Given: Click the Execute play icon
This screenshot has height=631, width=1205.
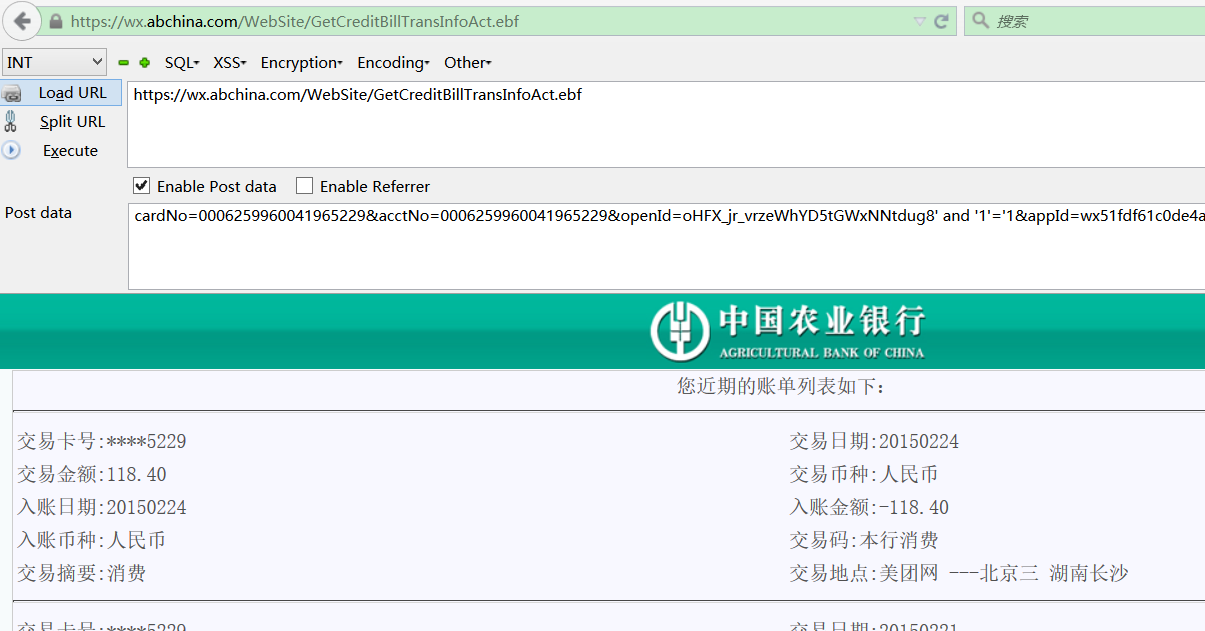Looking at the screenshot, I should pos(11,150).
